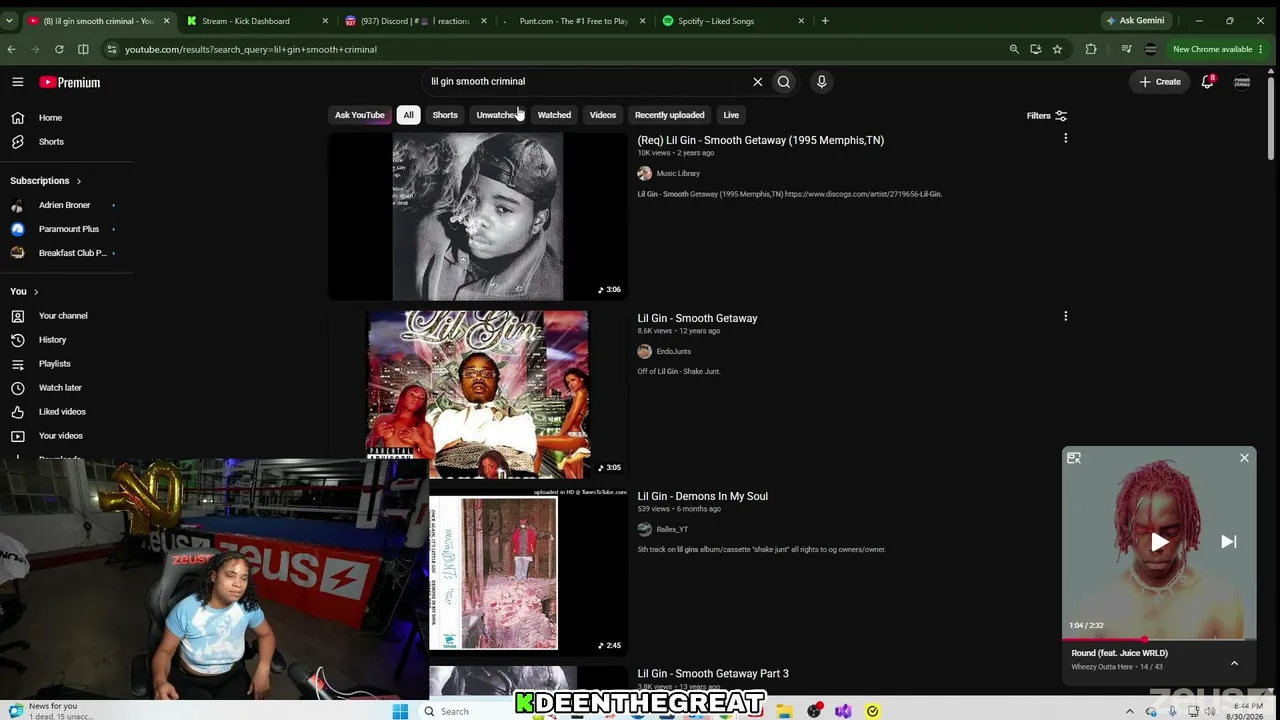This screenshot has width=1280, height=720.
Task: Open Breakfast Club subscription channel
Action: [72, 253]
